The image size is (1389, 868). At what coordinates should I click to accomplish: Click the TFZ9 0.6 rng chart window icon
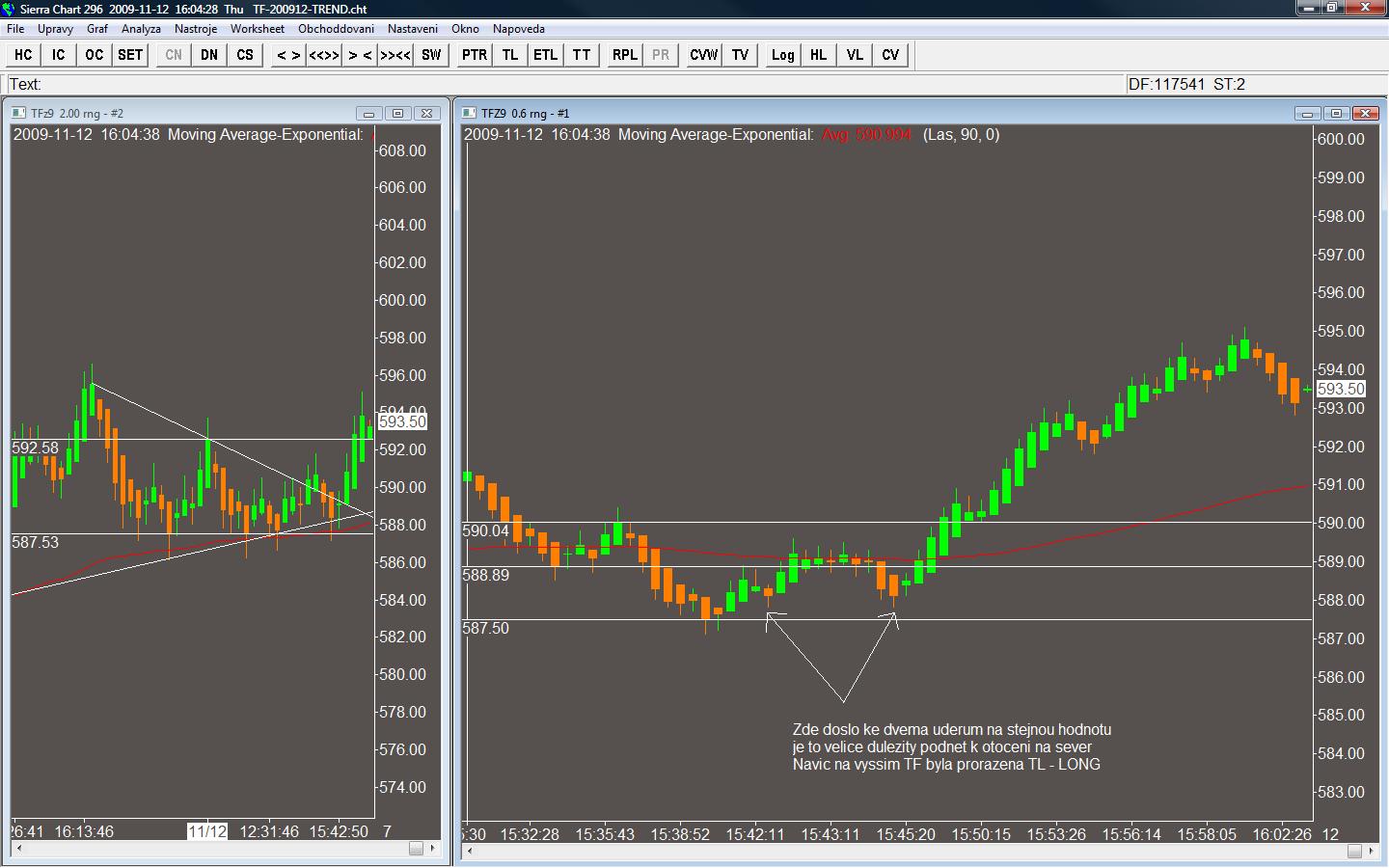pos(470,113)
